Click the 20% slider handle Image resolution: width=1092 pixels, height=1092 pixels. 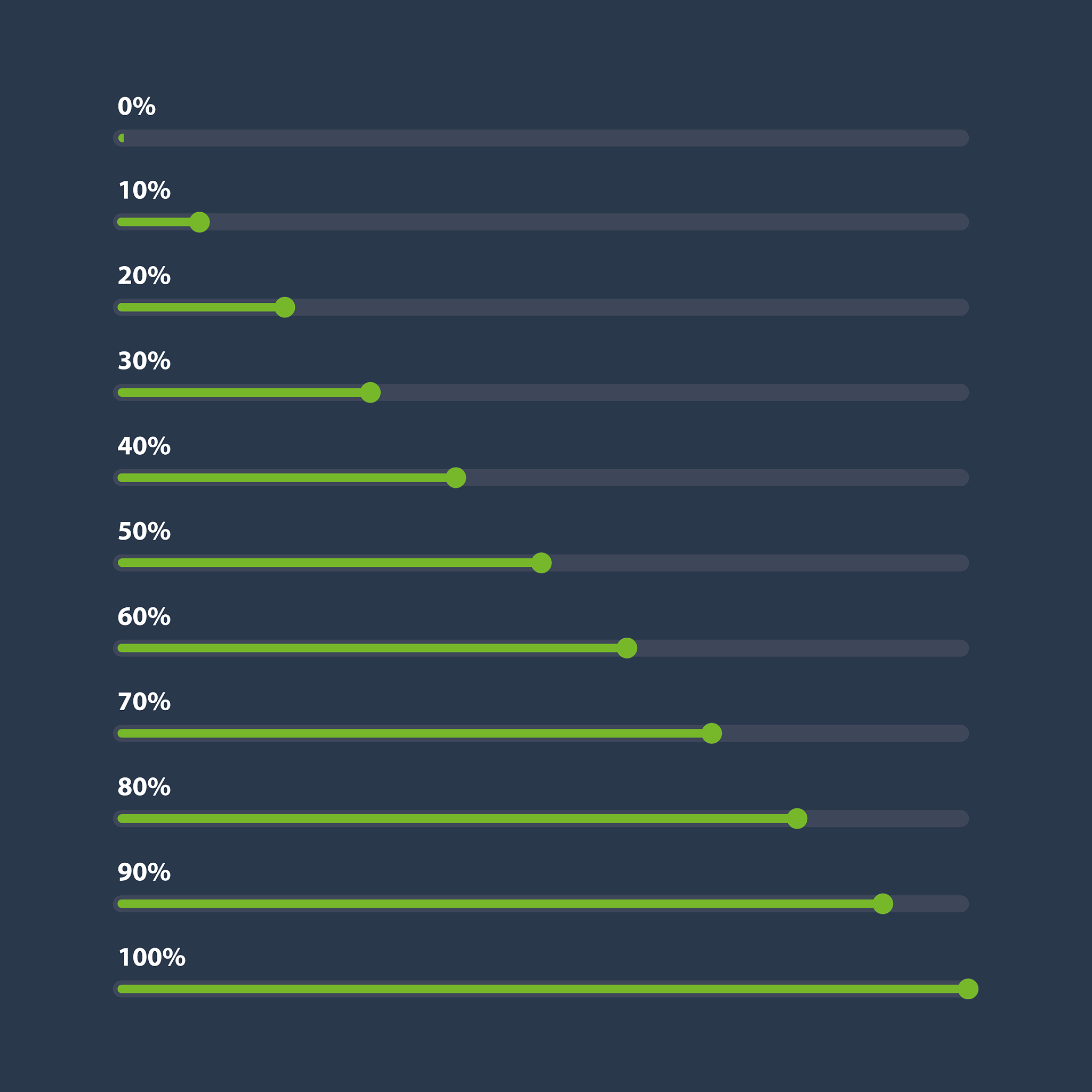pyautogui.click(x=285, y=308)
